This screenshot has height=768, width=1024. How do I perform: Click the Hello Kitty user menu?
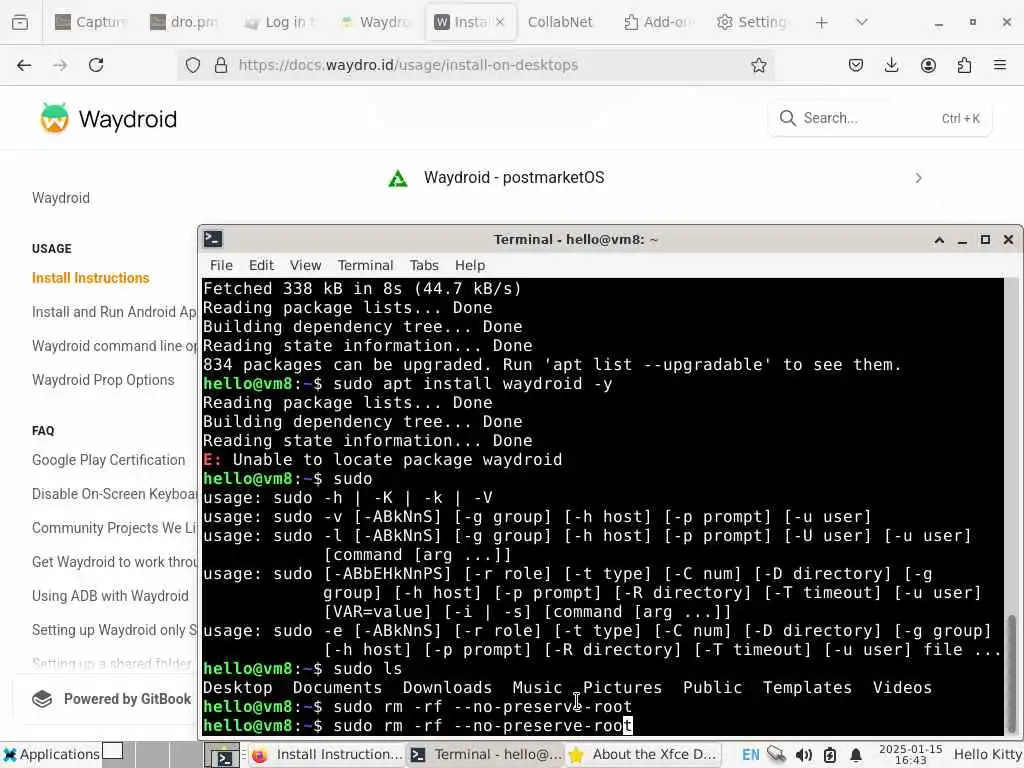pos(987,754)
